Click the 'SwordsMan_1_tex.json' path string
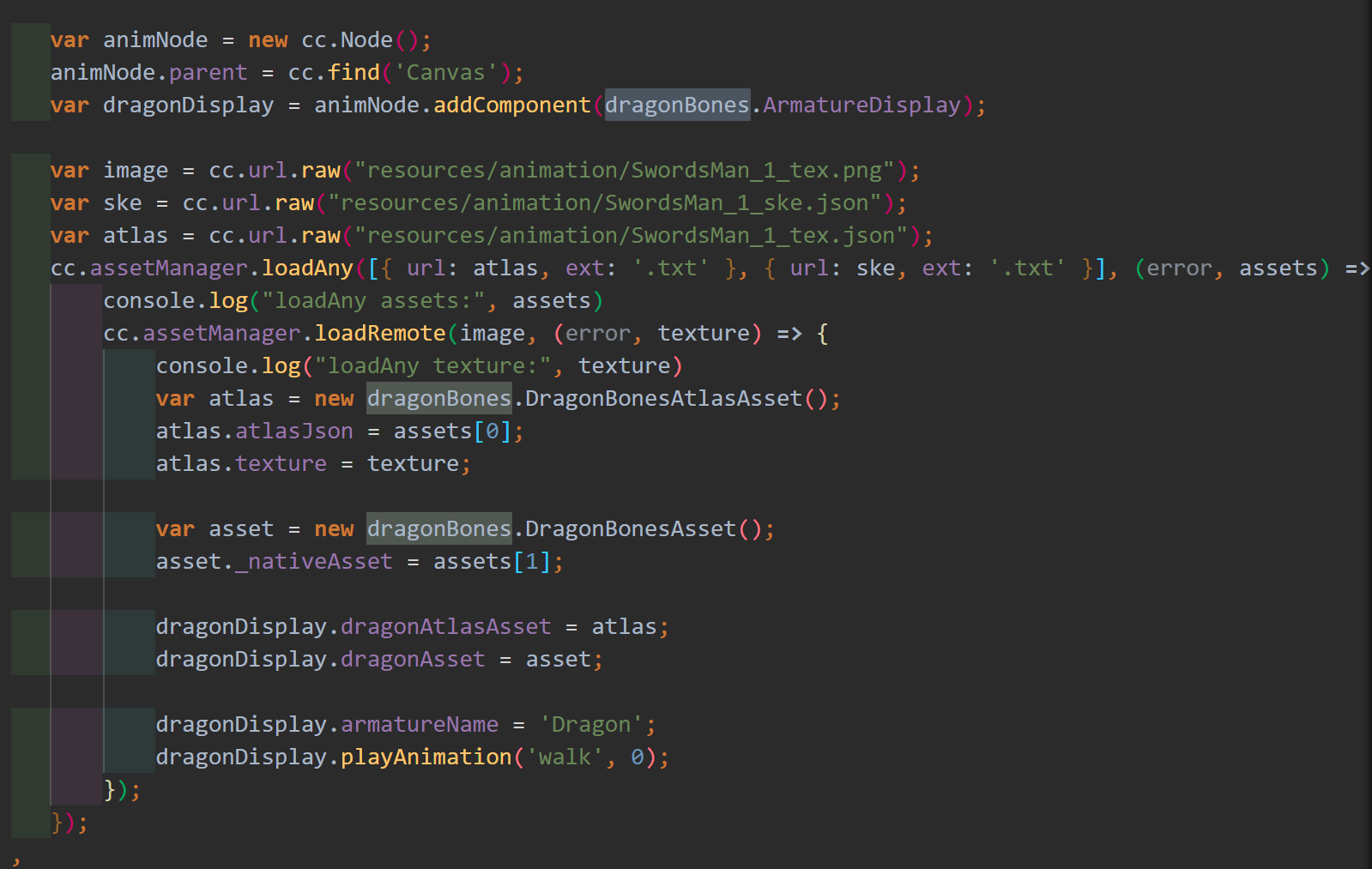Screen dimensions: 1372x869 point(632,235)
